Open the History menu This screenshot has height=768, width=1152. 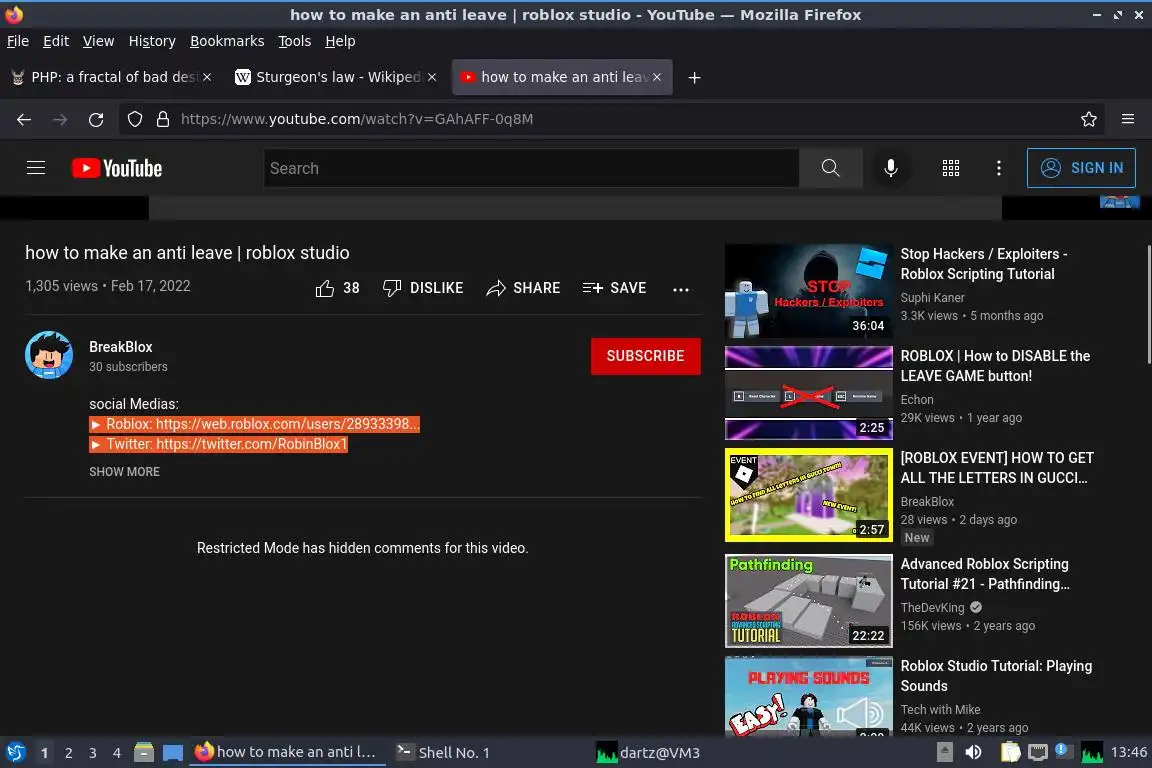click(x=152, y=41)
